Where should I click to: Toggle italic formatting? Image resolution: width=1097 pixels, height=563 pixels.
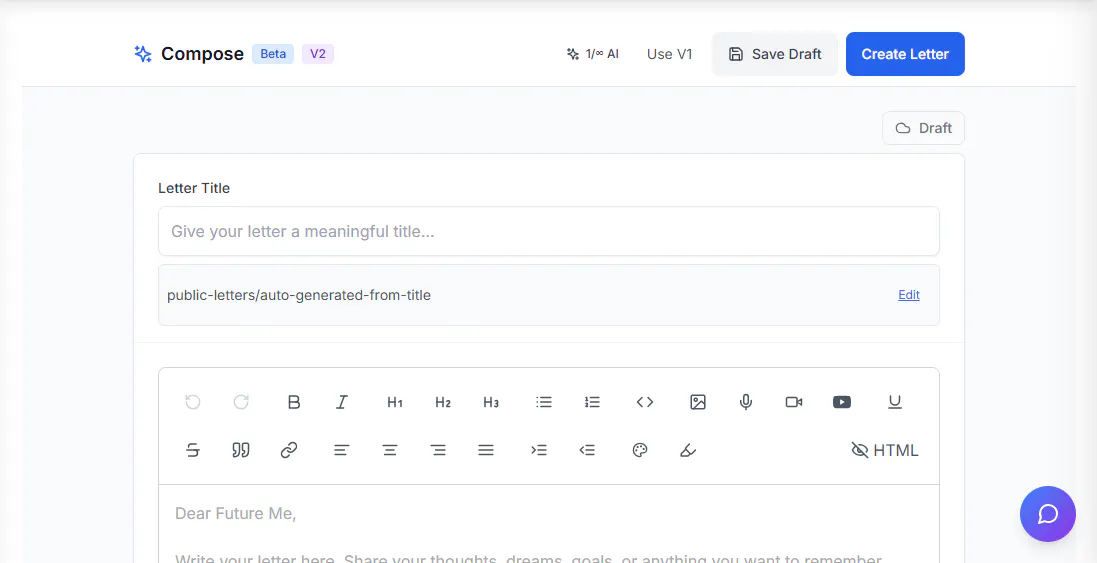(x=341, y=402)
